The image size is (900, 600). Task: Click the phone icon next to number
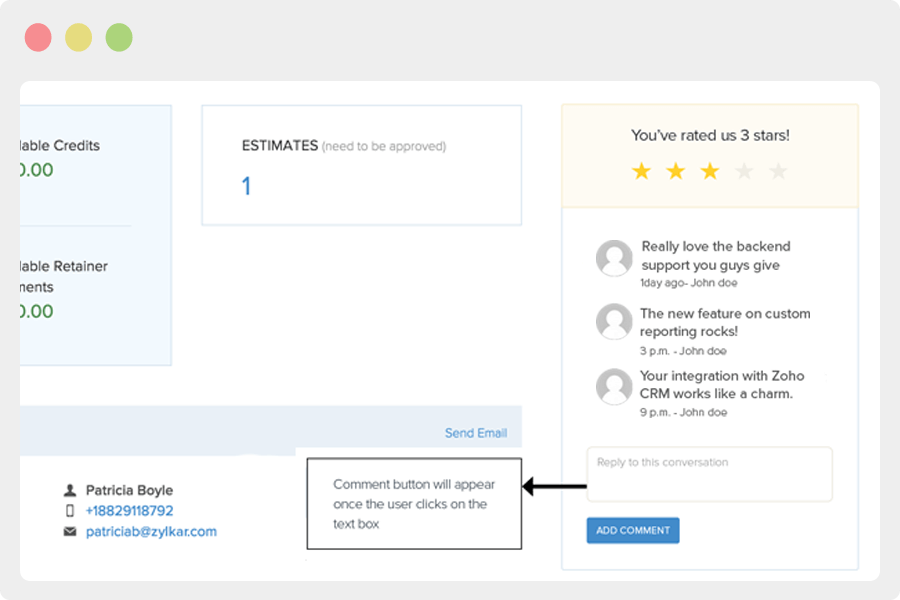point(70,511)
